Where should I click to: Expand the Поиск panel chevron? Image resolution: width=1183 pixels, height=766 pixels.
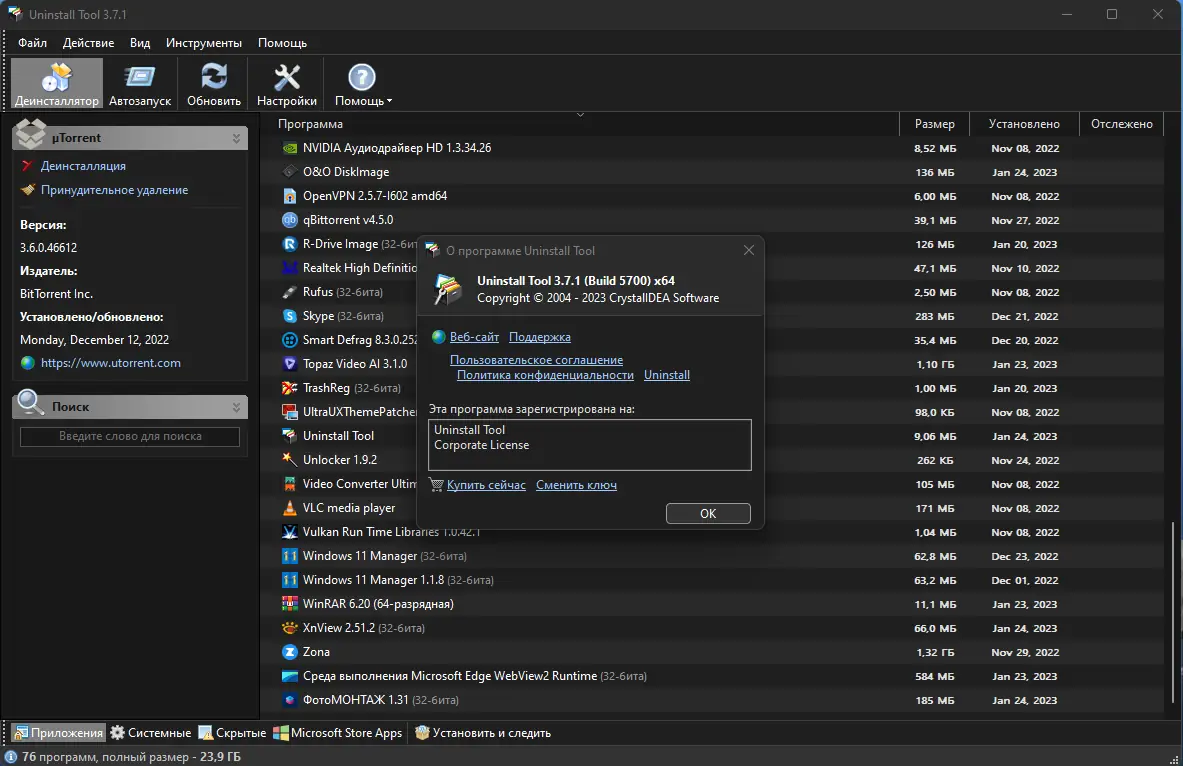click(237, 406)
